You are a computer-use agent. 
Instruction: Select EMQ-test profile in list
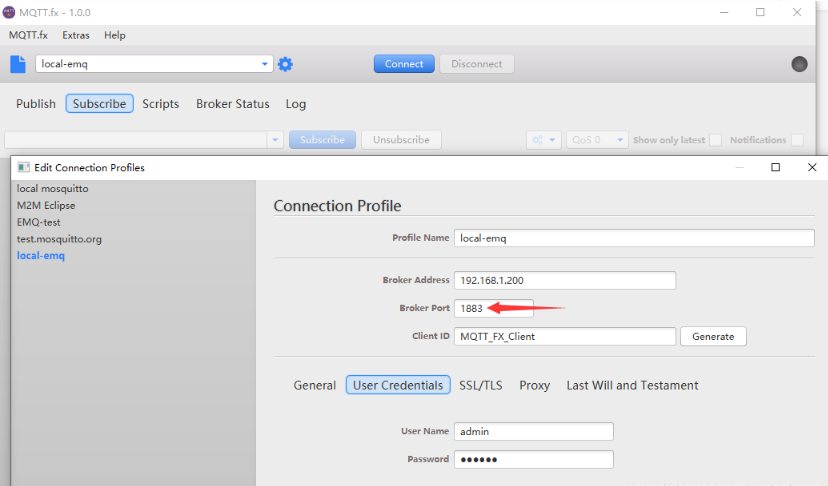[x=39, y=222]
